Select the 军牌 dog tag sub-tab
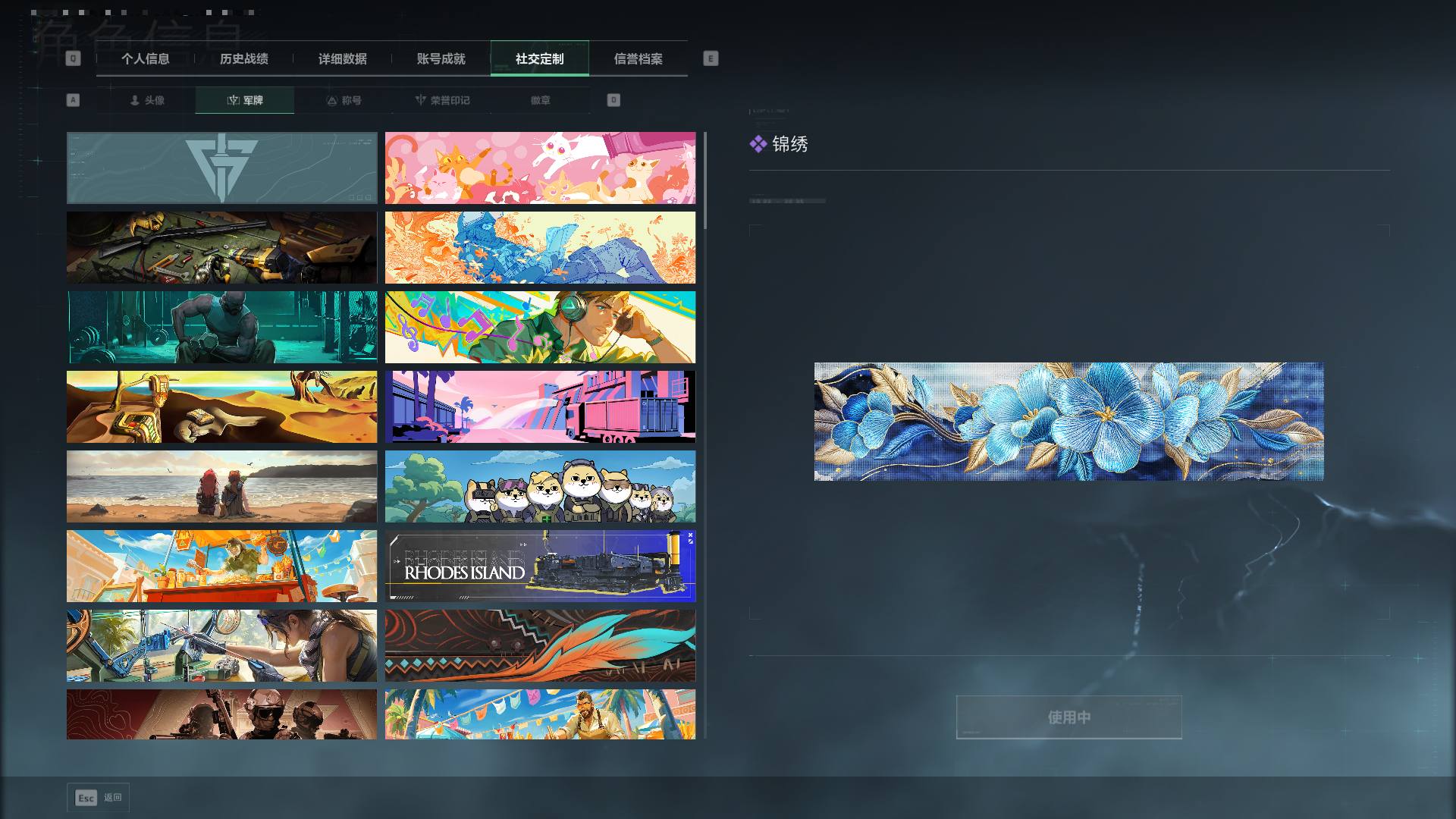The width and height of the screenshot is (1456, 819). click(244, 100)
